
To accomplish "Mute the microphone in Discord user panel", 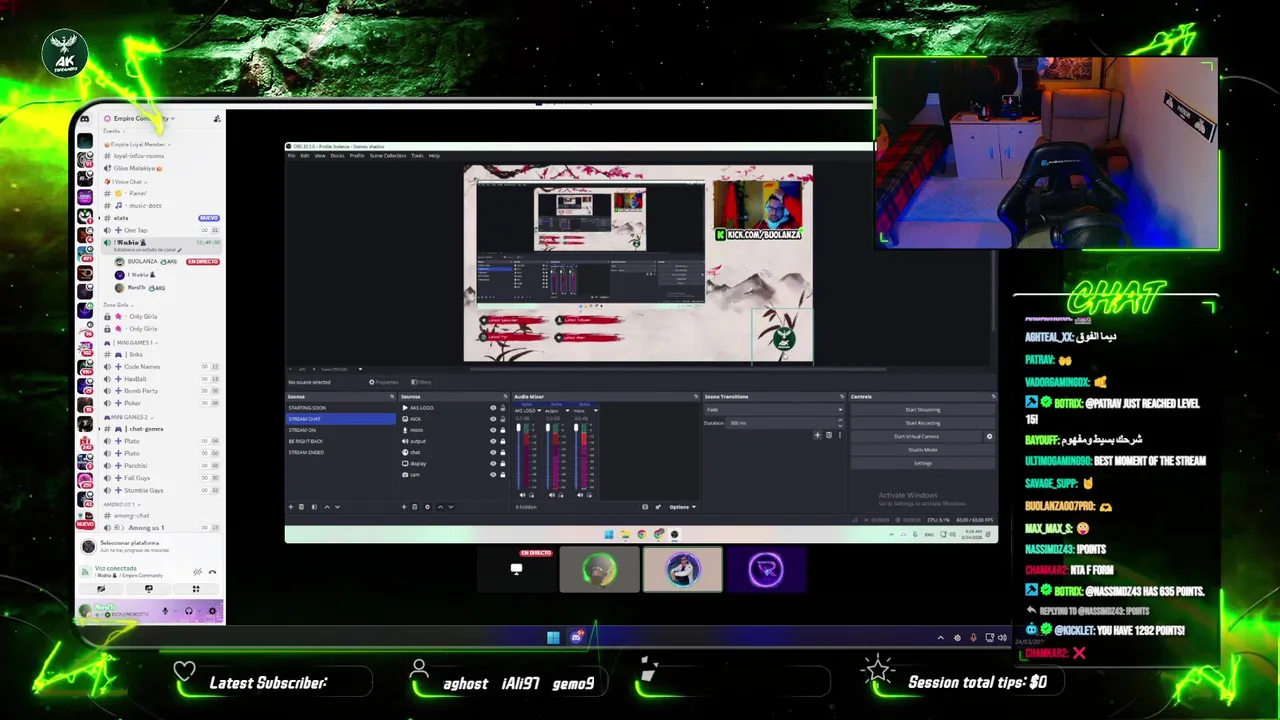I will (x=166, y=611).
